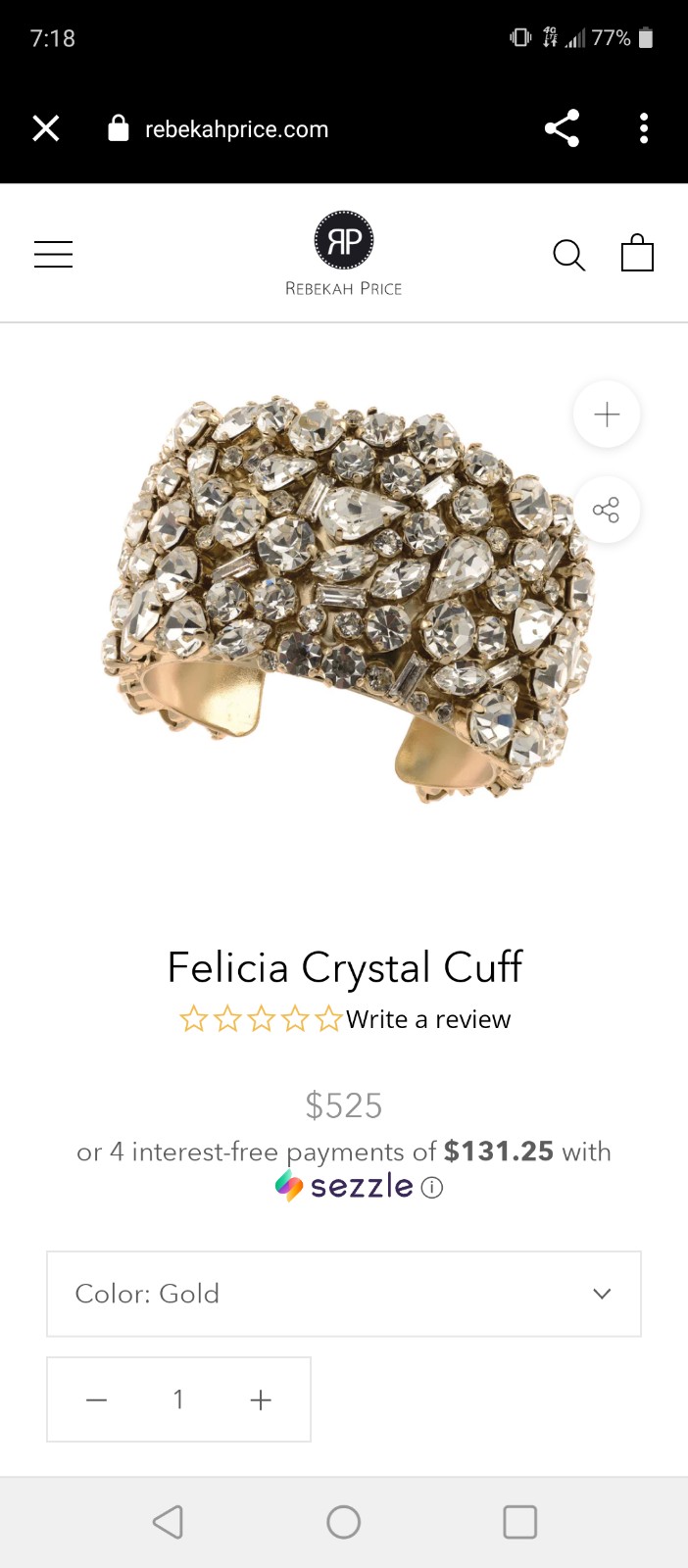Screen dimensions: 688x1568
Task: Close the browser tab with X
Action: pos(46,128)
